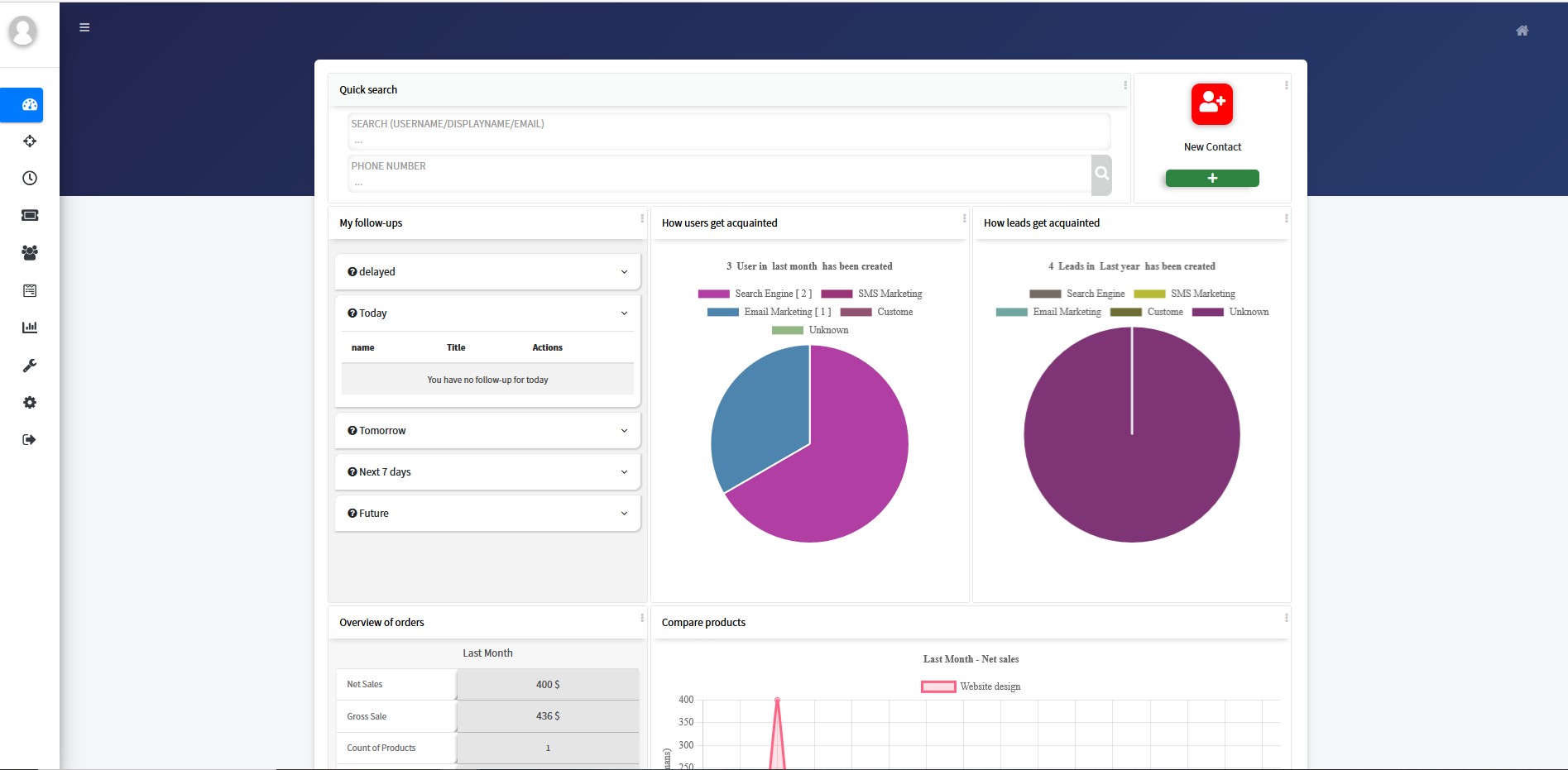Click the wrench tools icon in sidebar
1568x770 pixels.
30,365
